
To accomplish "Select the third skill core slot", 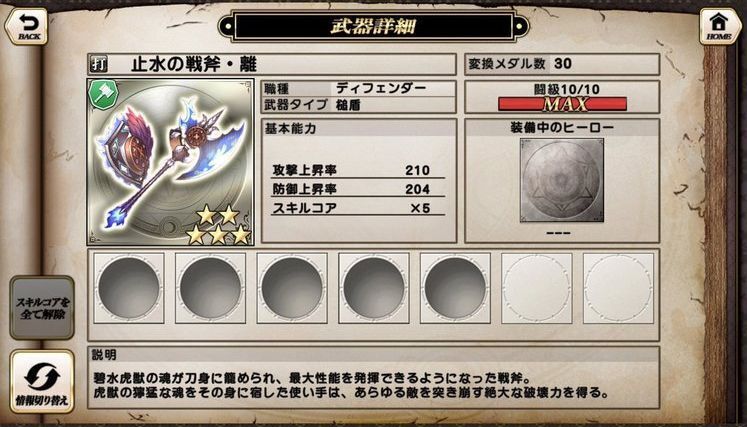I will (292, 288).
